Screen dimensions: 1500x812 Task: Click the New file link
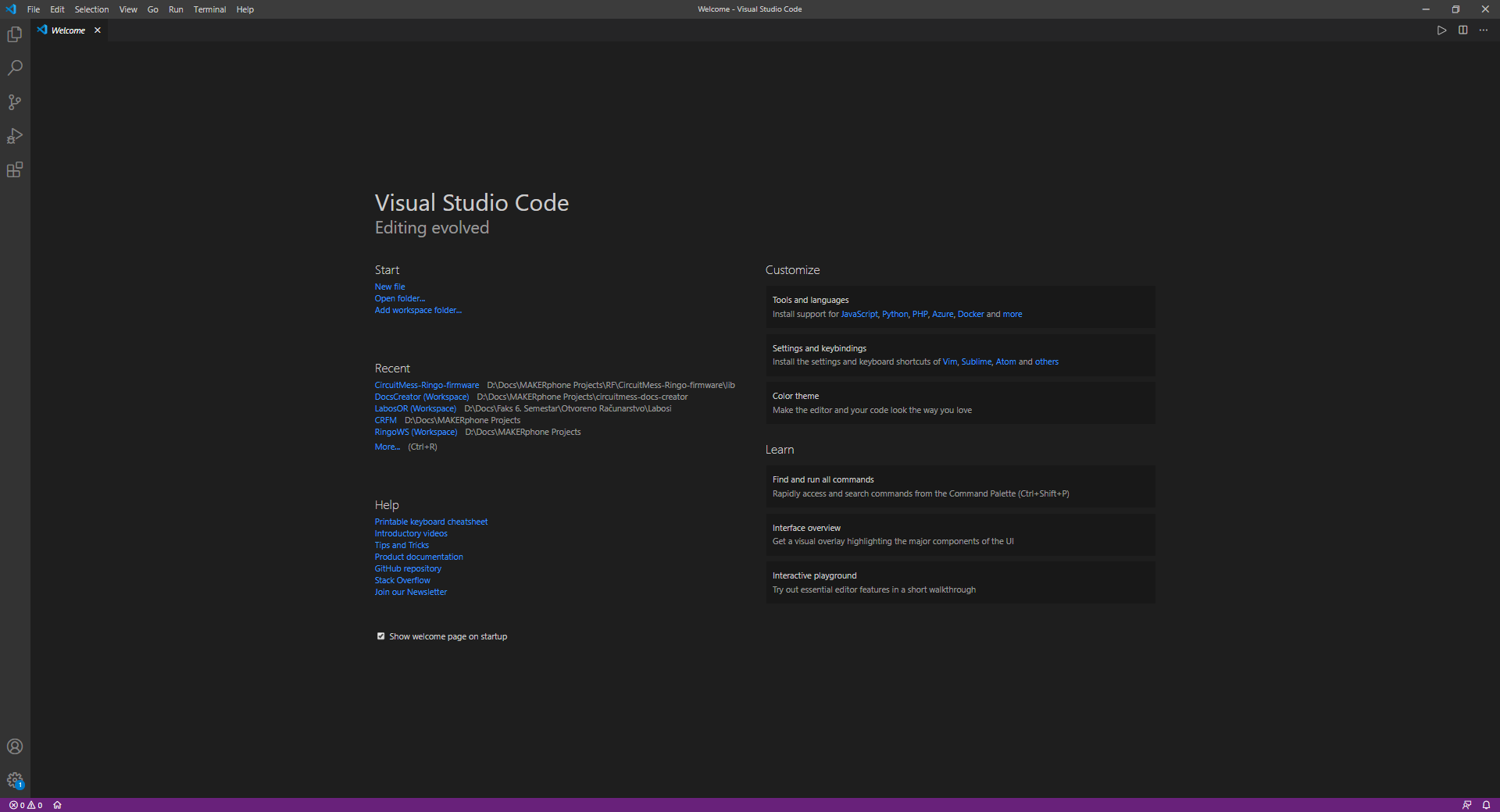(390, 287)
